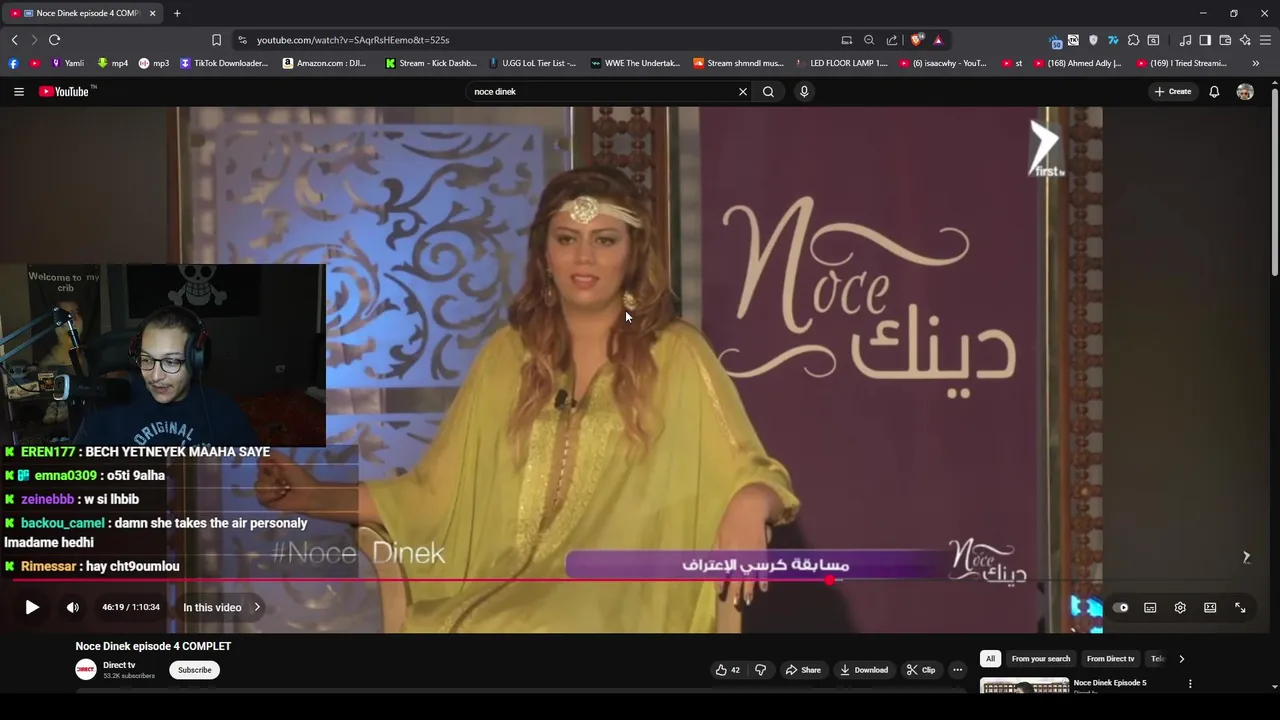Image resolution: width=1280 pixels, height=720 pixels.
Task: Seek using the red progress bar scrubber
Action: (830, 580)
